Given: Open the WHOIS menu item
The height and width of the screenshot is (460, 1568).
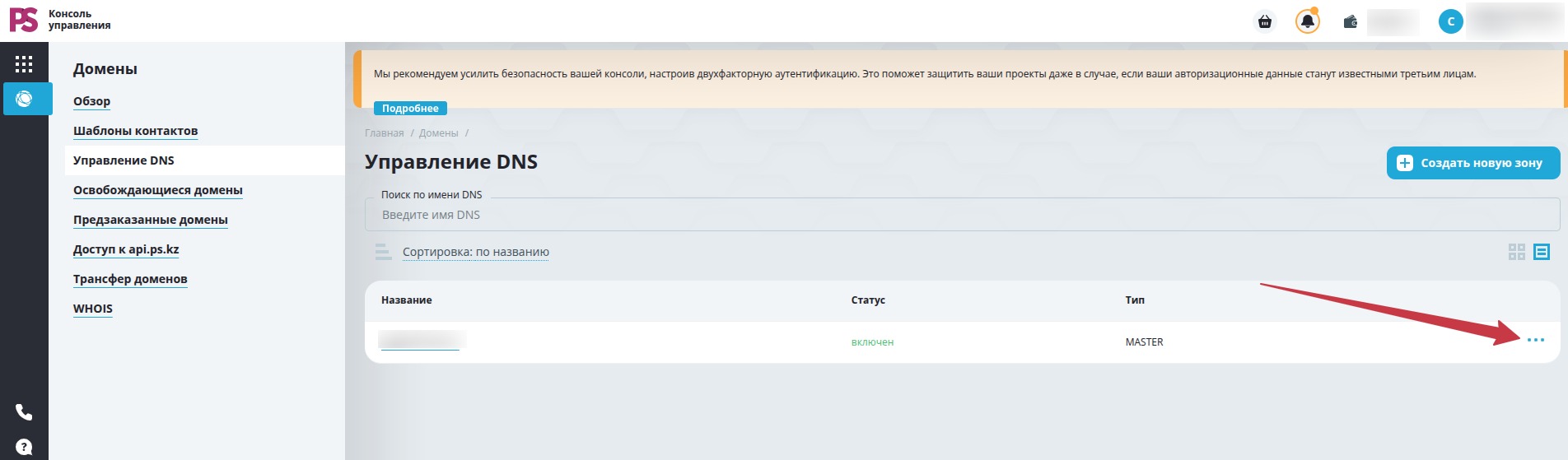Looking at the screenshot, I should [93, 309].
